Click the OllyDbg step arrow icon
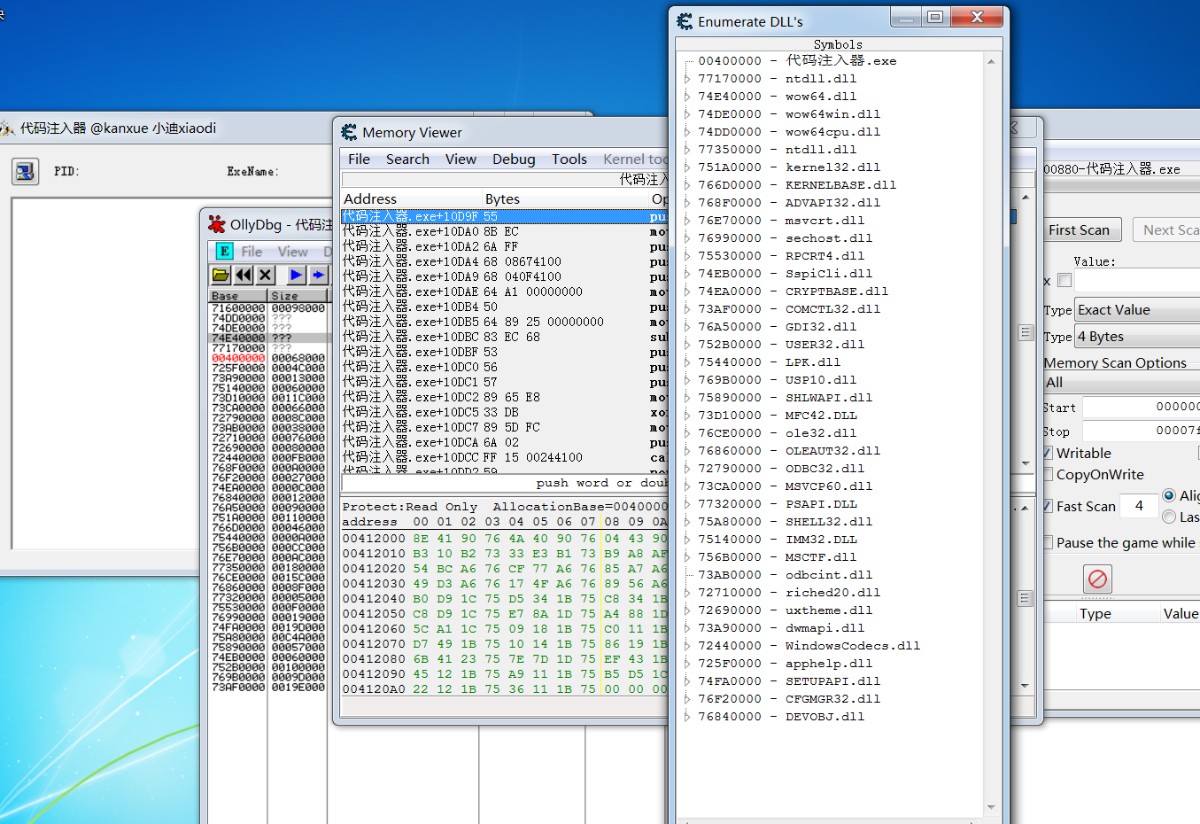 click(x=318, y=275)
